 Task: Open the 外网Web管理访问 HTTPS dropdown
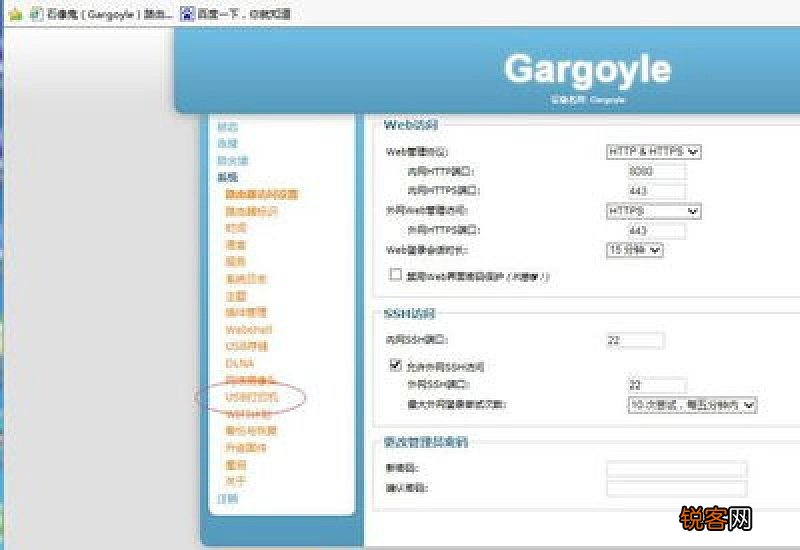654,211
